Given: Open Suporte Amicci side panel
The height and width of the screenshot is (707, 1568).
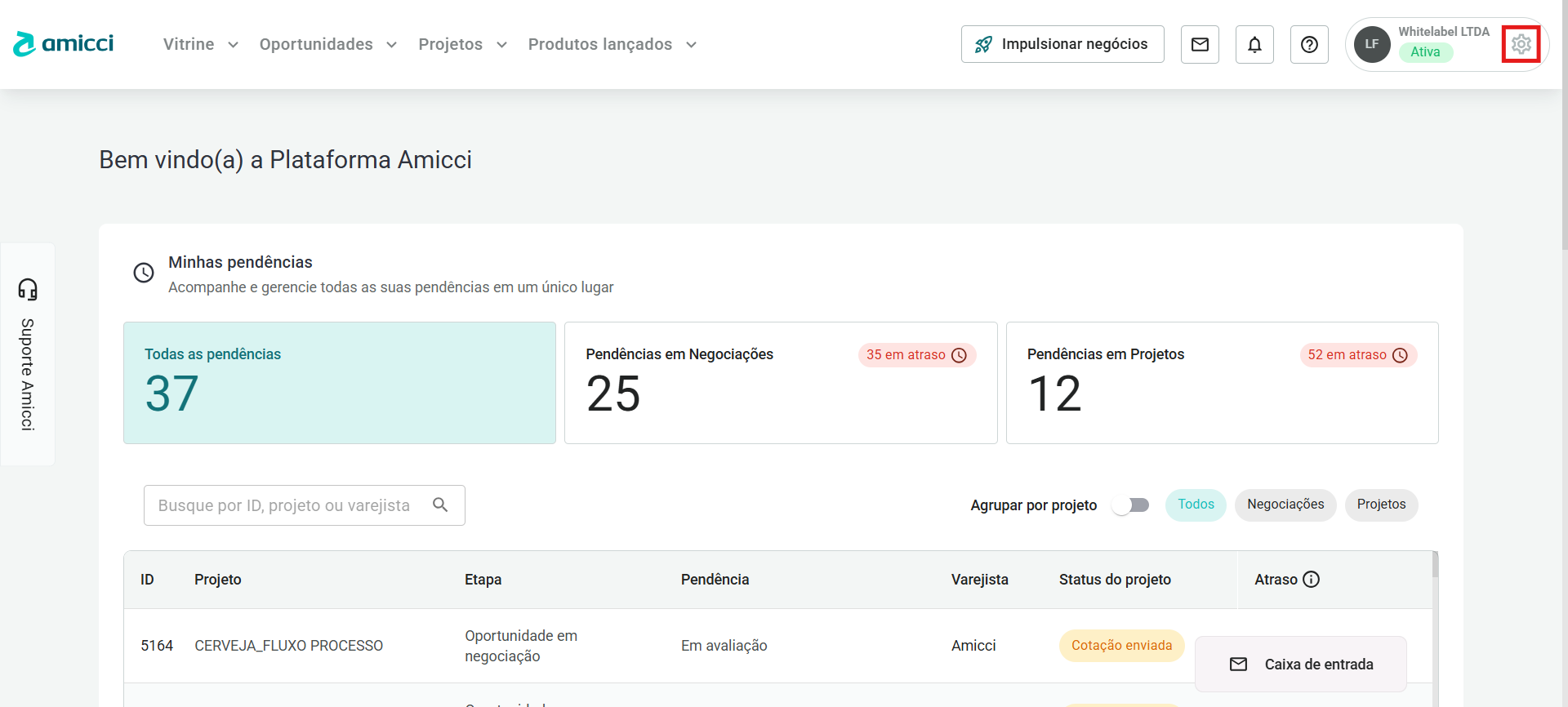Looking at the screenshot, I should click(28, 353).
